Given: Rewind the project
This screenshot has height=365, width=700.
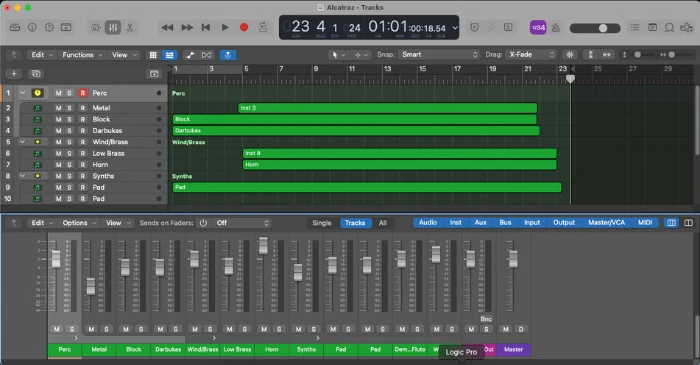Looking at the screenshot, I should pyautogui.click(x=167, y=28).
